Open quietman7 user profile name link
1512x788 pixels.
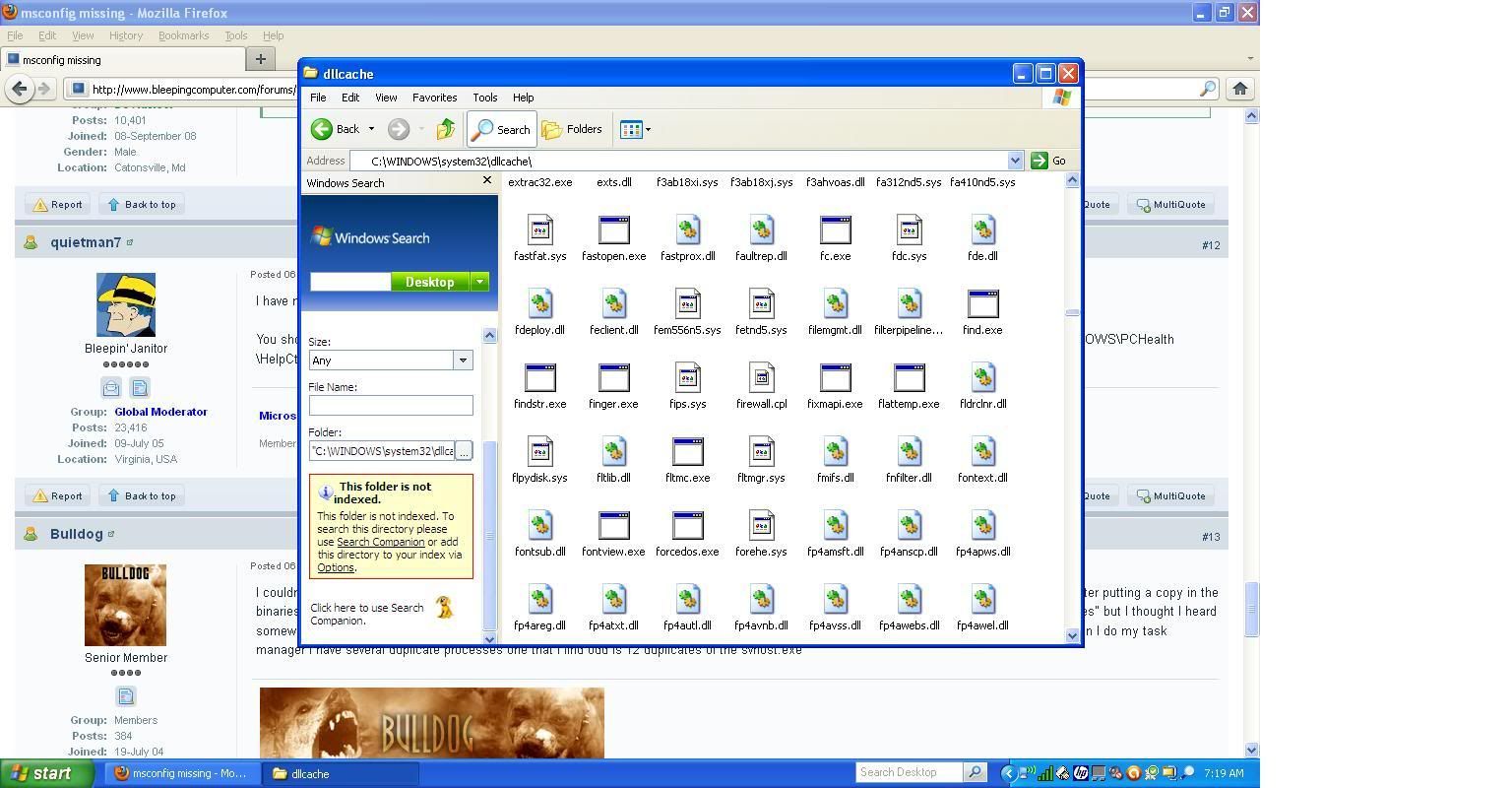click(x=86, y=242)
